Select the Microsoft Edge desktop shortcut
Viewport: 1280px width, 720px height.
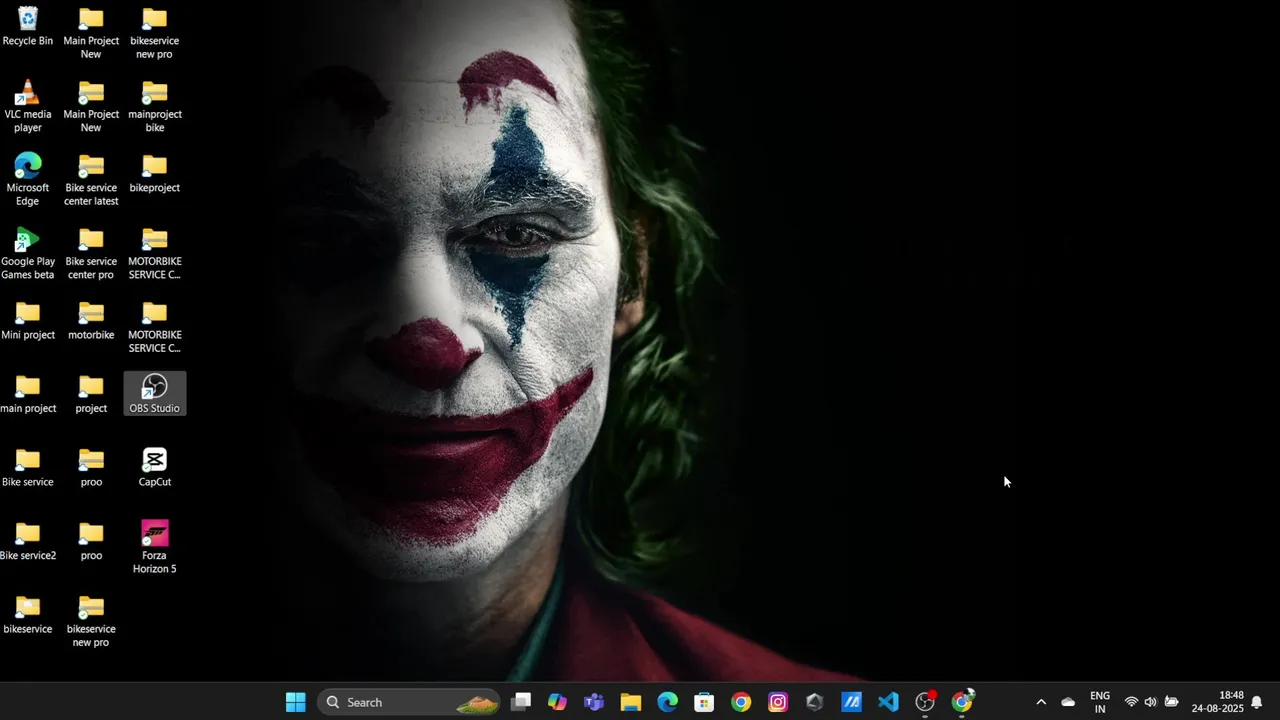(28, 180)
